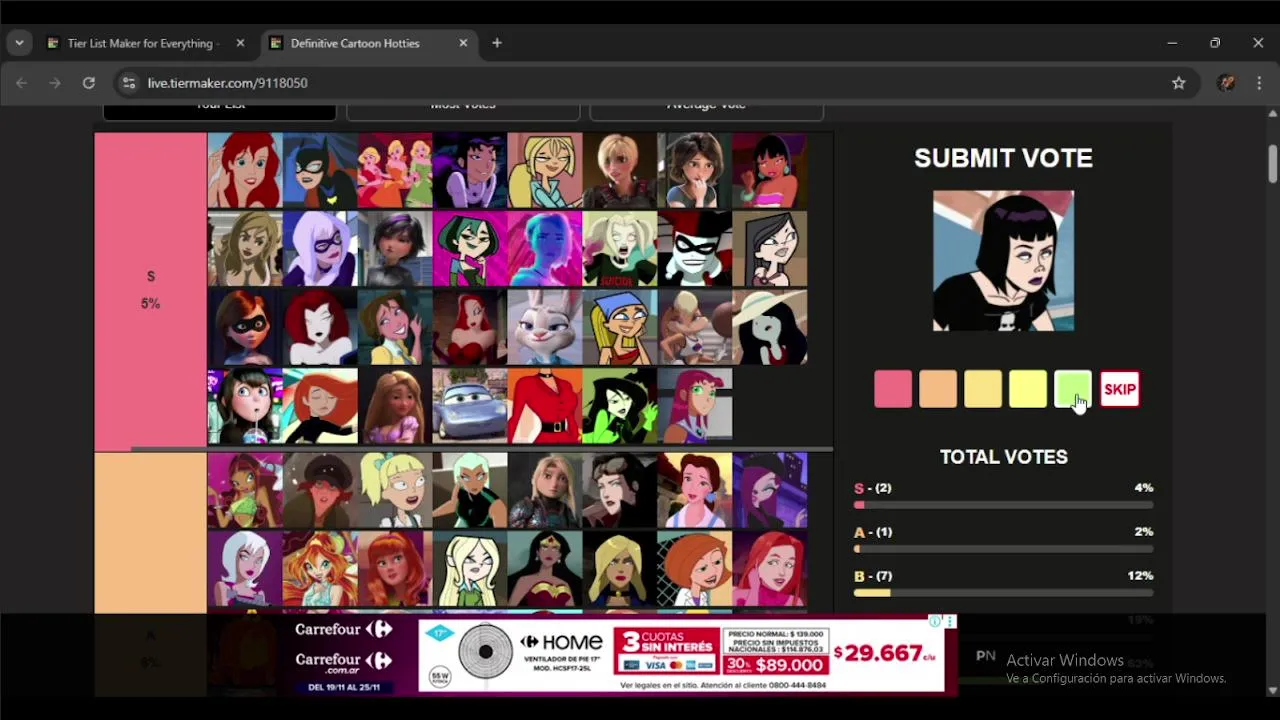Screen dimensions: 1280x720
Task: Select the Belle thumbnail in A tier
Action: tap(695, 490)
